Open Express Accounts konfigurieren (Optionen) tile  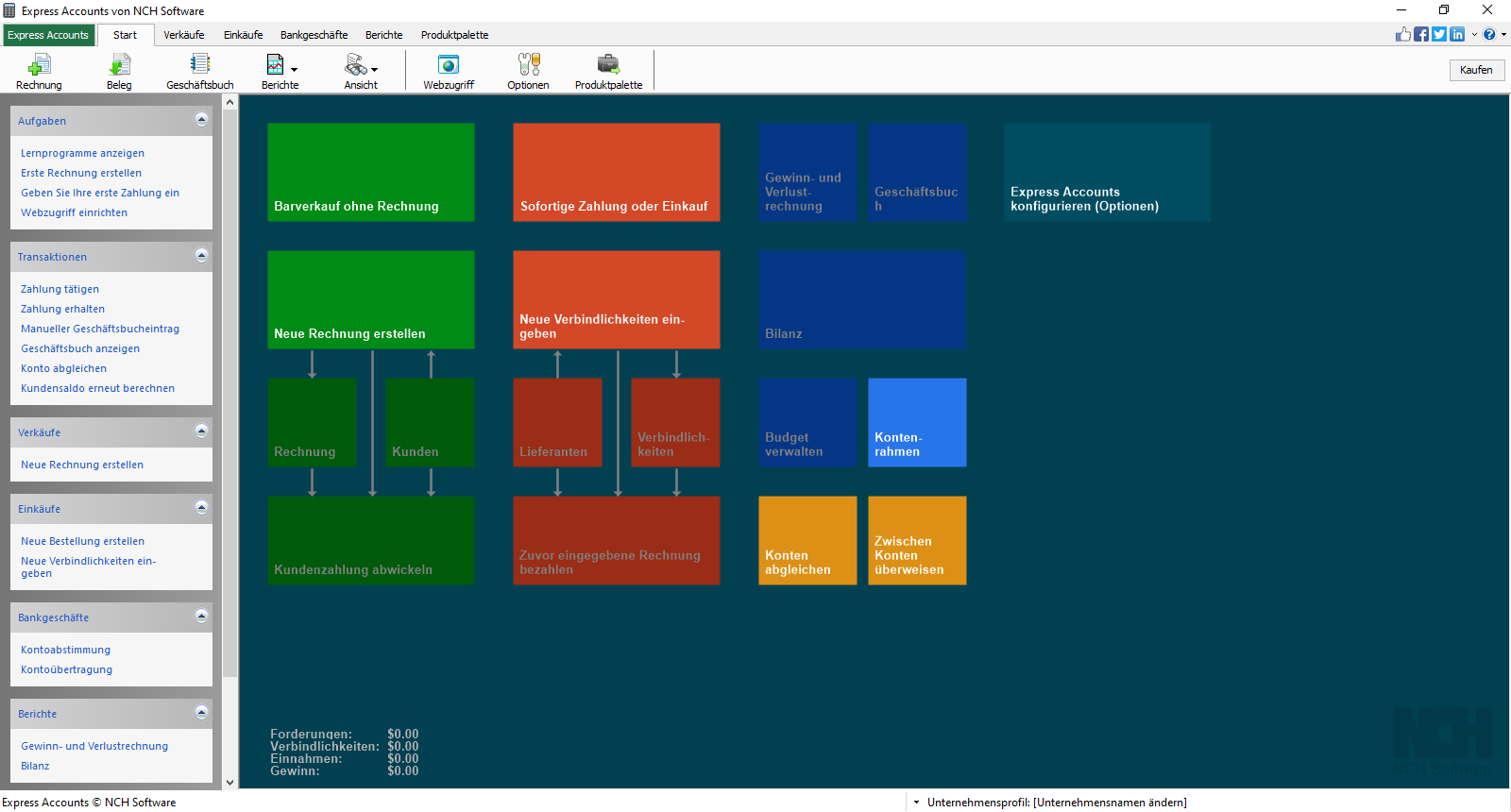coord(1108,172)
